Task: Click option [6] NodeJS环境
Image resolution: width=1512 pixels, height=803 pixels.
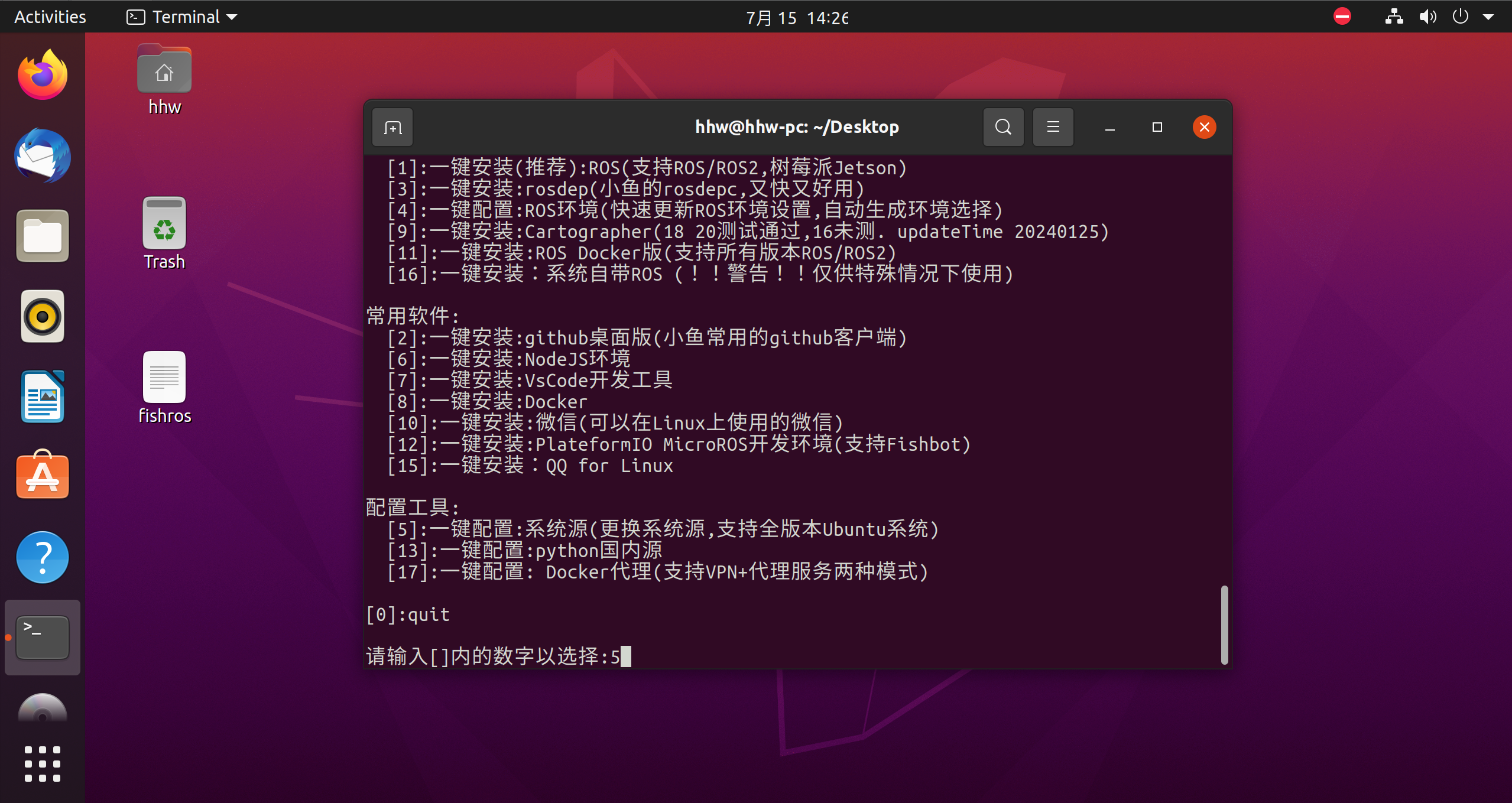Action: [x=509, y=359]
